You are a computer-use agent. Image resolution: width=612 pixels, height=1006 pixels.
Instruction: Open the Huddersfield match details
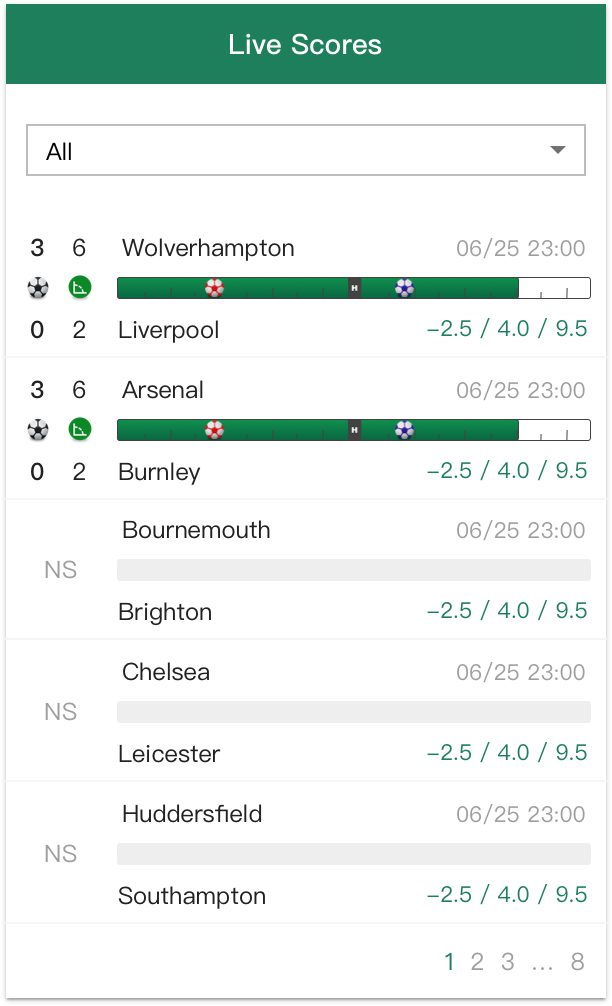pyautogui.click(x=191, y=814)
